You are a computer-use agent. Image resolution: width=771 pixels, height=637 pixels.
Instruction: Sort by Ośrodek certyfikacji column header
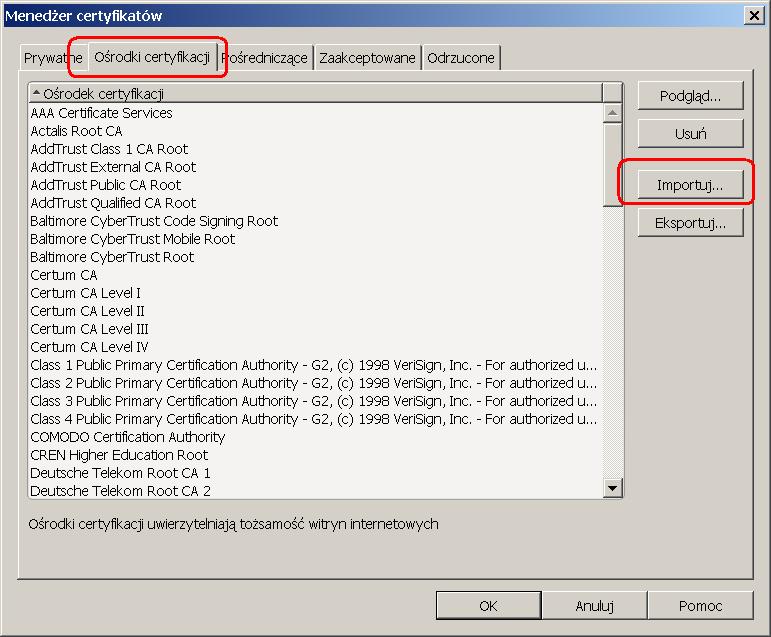click(315, 93)
